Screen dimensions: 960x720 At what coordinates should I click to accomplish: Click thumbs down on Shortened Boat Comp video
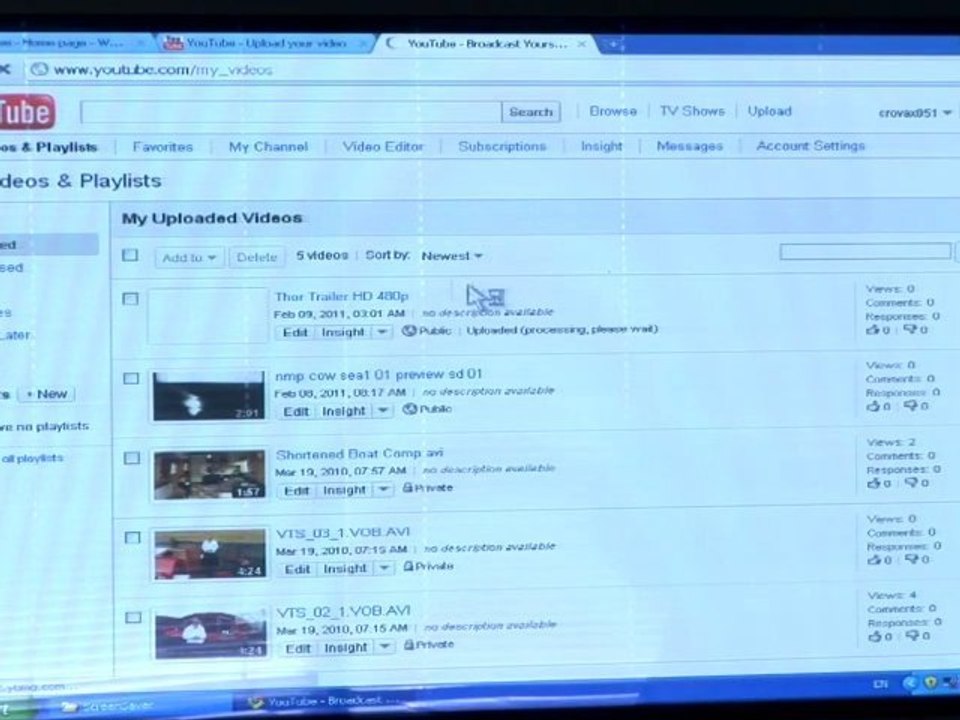click(x=912, y=483)
